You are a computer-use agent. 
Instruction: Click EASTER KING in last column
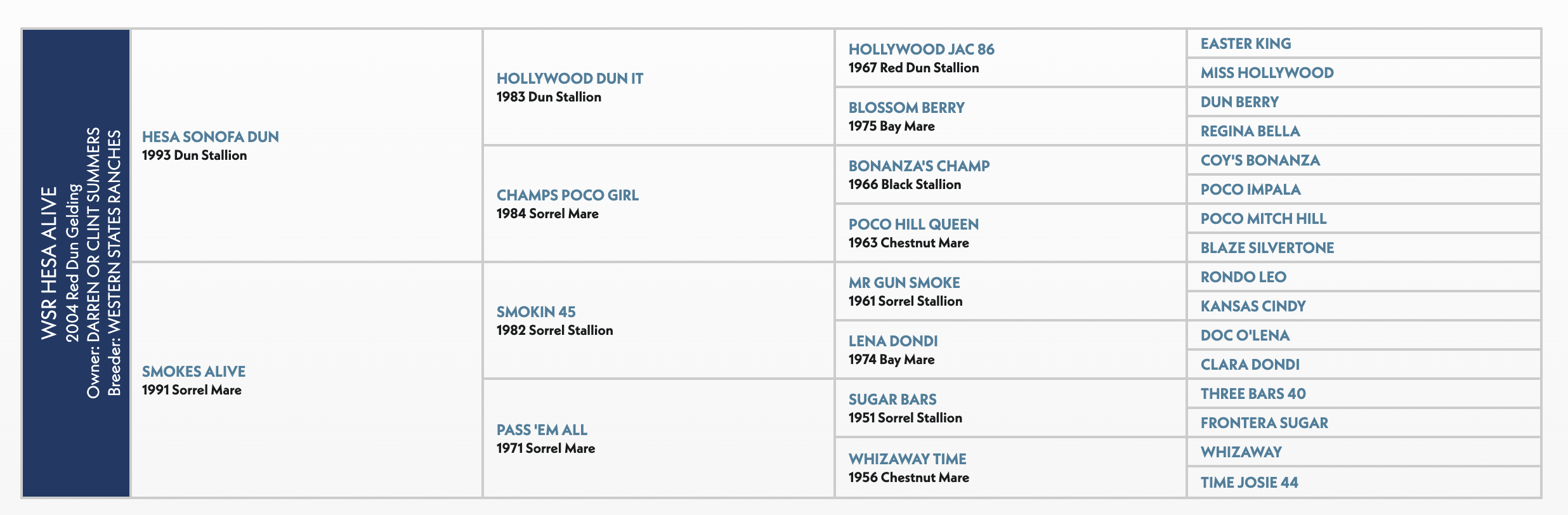[1246, 43]
